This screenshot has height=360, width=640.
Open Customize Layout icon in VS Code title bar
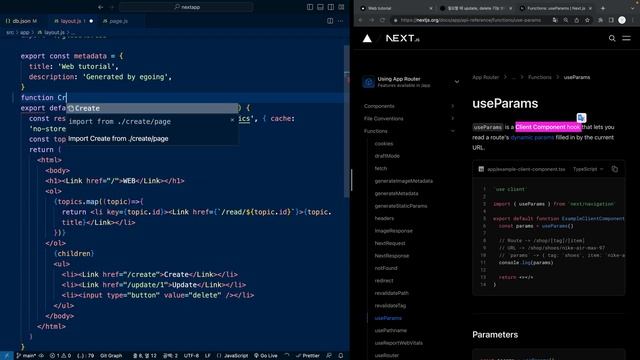(341, 7)
